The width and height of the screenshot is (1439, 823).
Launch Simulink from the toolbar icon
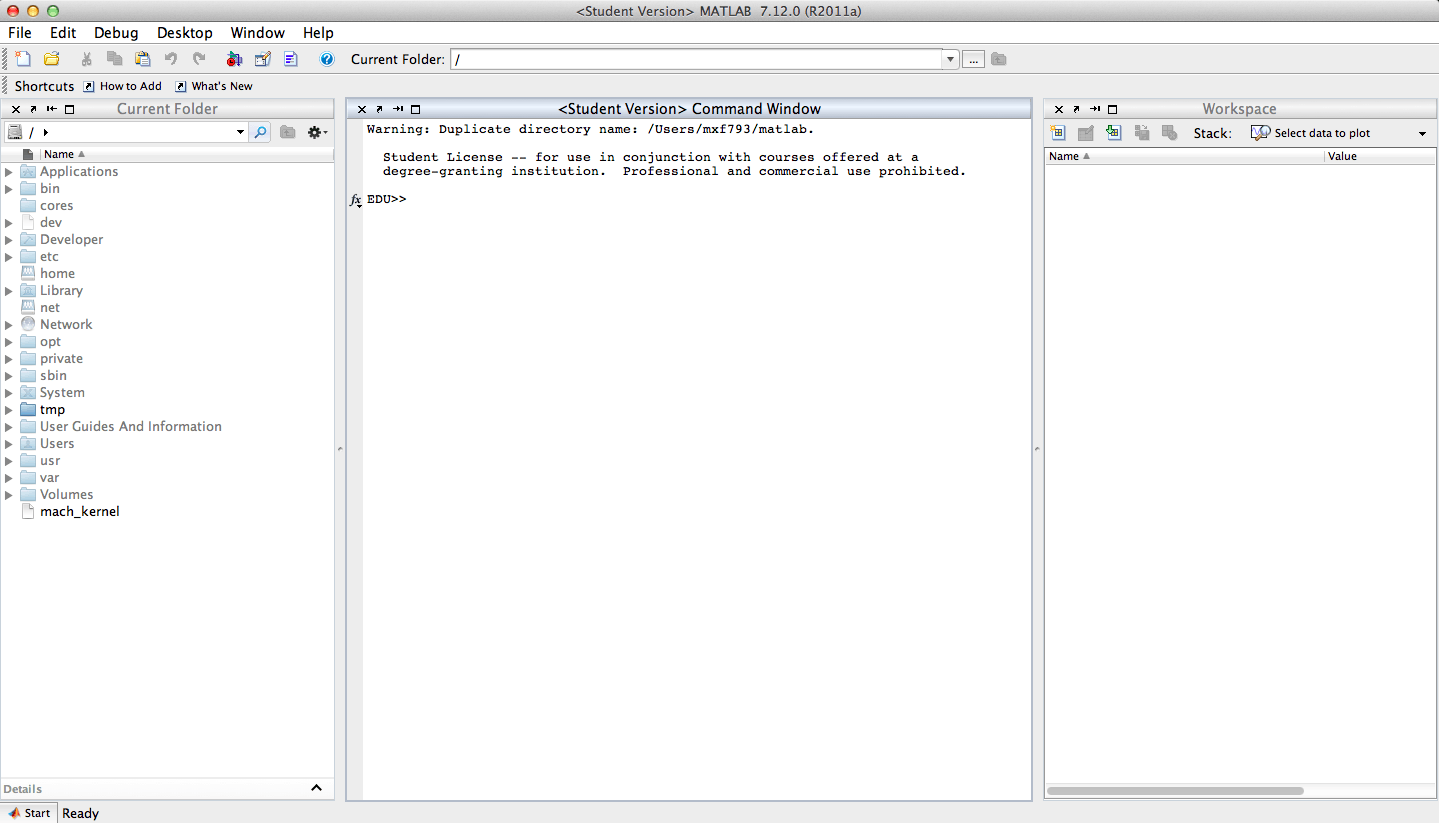[x=234, y=59]
